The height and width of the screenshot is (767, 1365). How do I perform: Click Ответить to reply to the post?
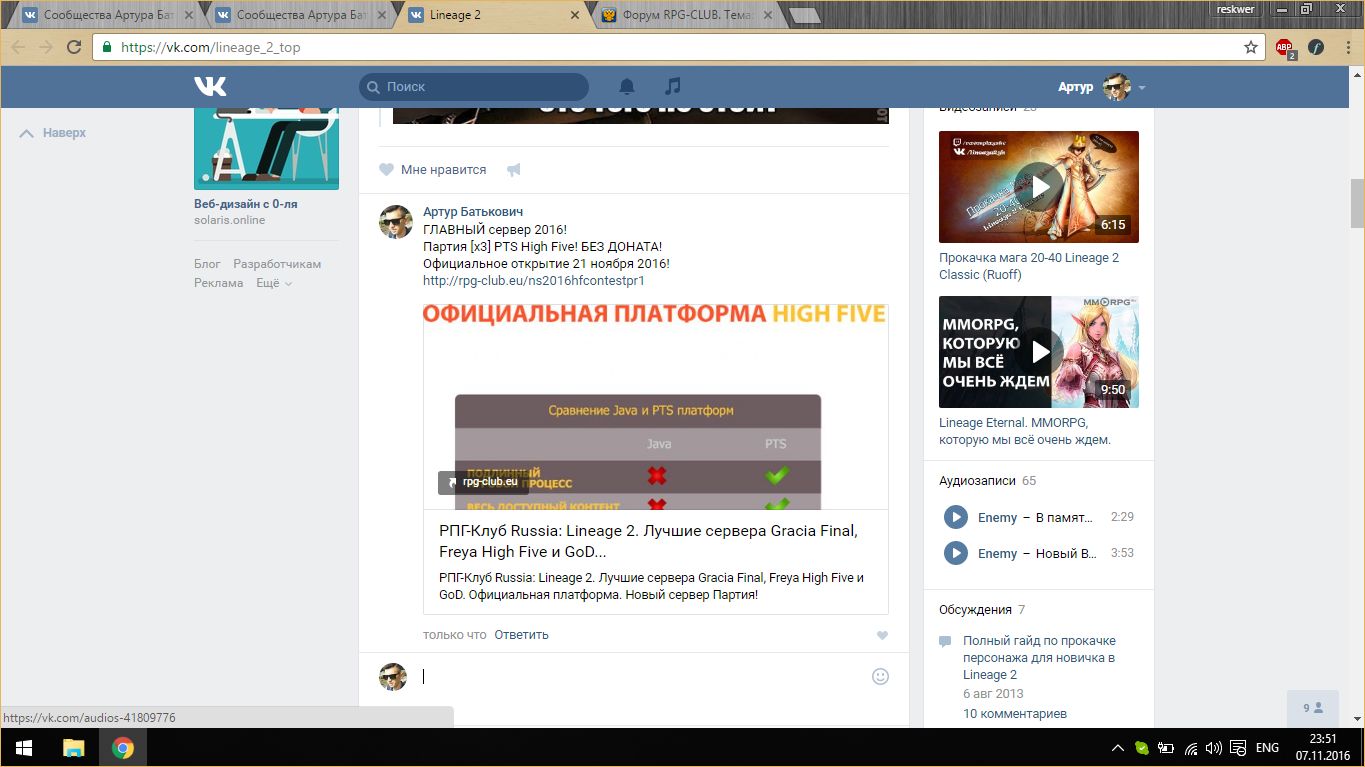521,635
